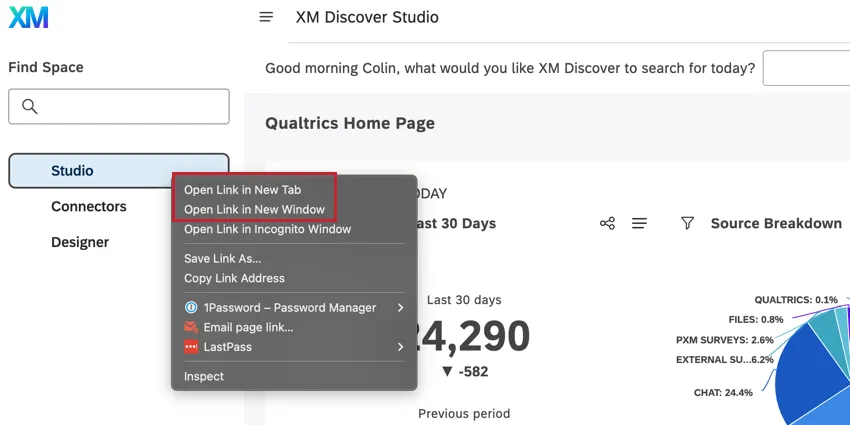Image resolution: width=850 pixels, height=425 pixels.
Task: Open the 1Password – Password Manager entry
Action: [x=294, y=308]
